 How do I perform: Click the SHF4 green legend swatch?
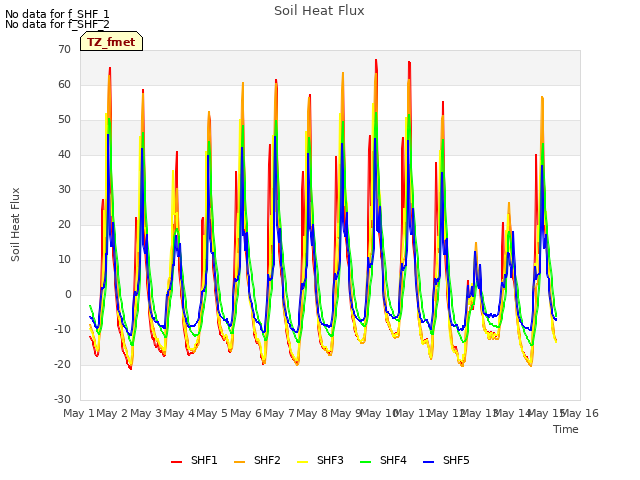(x=366, y=462)
